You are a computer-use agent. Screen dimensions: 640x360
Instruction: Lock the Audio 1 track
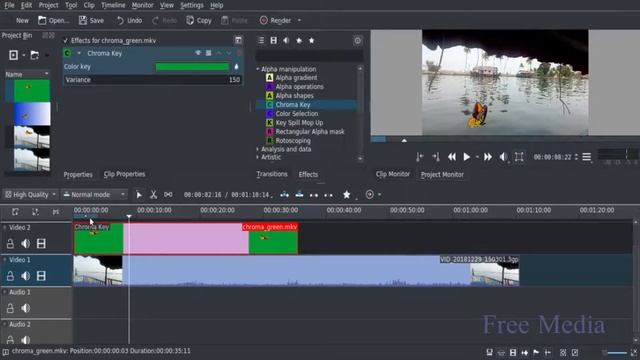[x=10, y=308]
